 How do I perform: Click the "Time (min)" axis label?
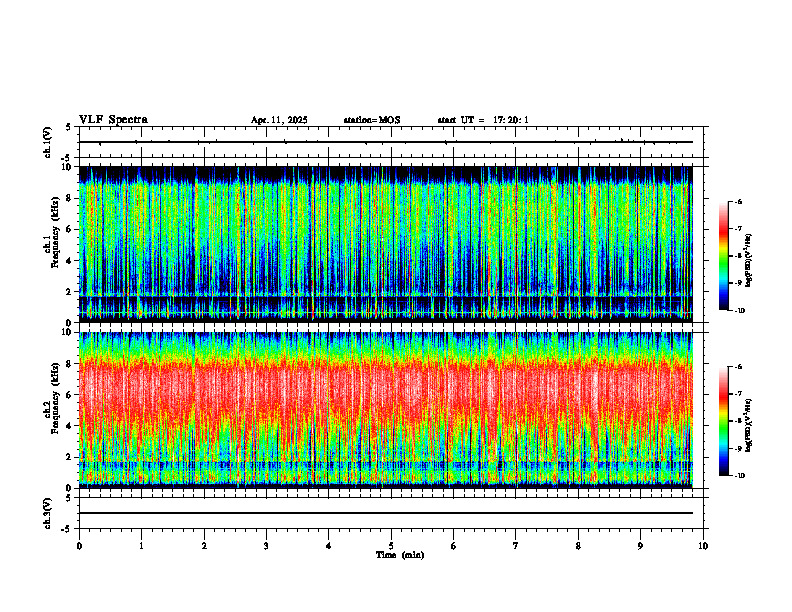400,555
